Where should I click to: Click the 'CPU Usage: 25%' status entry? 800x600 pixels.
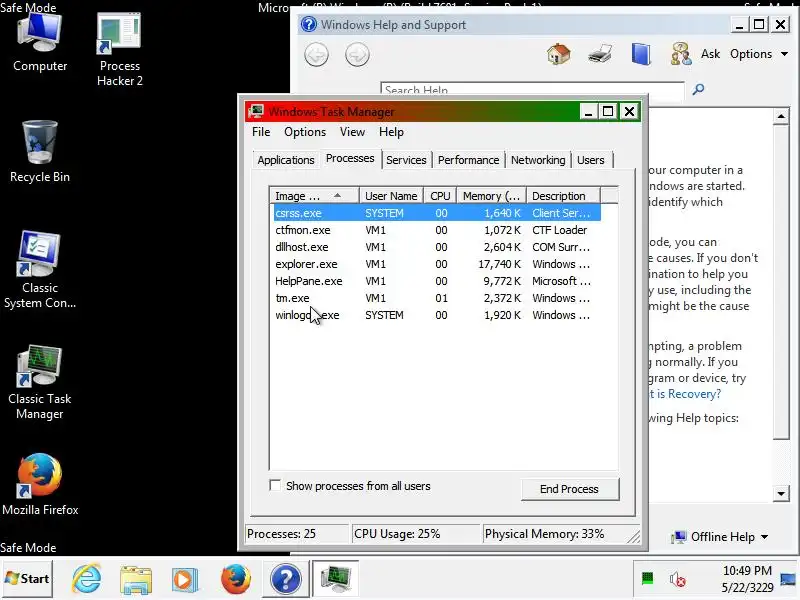tap(416, 534)
